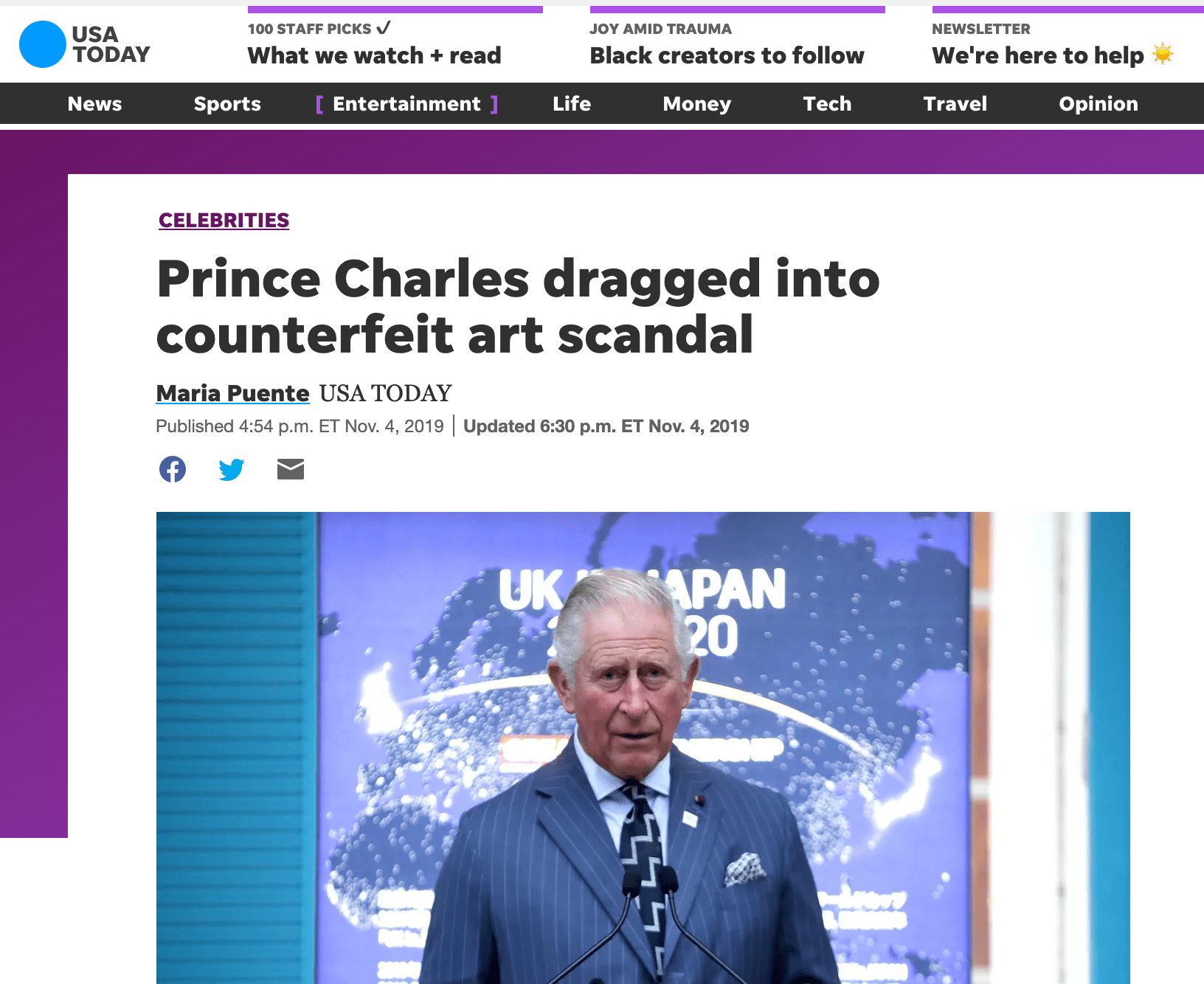Select Entertainment in navigation bar
The width and height of the screenshot is (1204, 984).
click(x=406, y=104)
